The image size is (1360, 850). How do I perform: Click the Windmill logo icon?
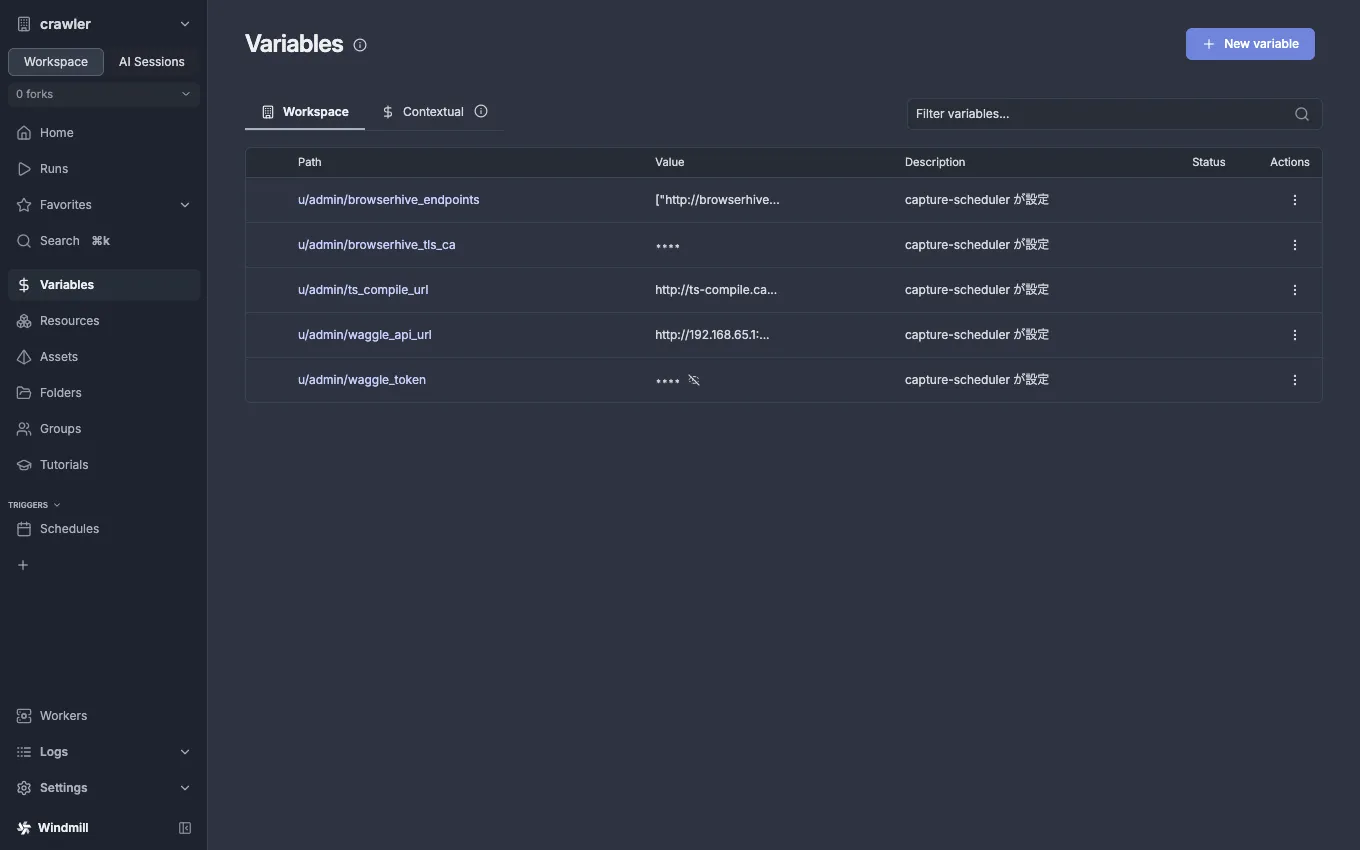point(24,828)
